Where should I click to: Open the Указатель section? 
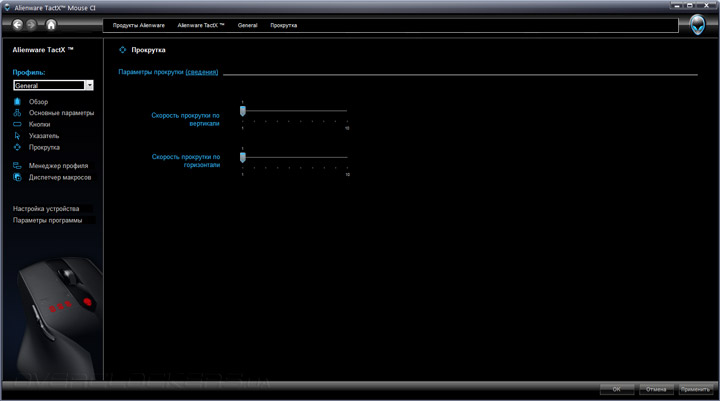(44, 136)
